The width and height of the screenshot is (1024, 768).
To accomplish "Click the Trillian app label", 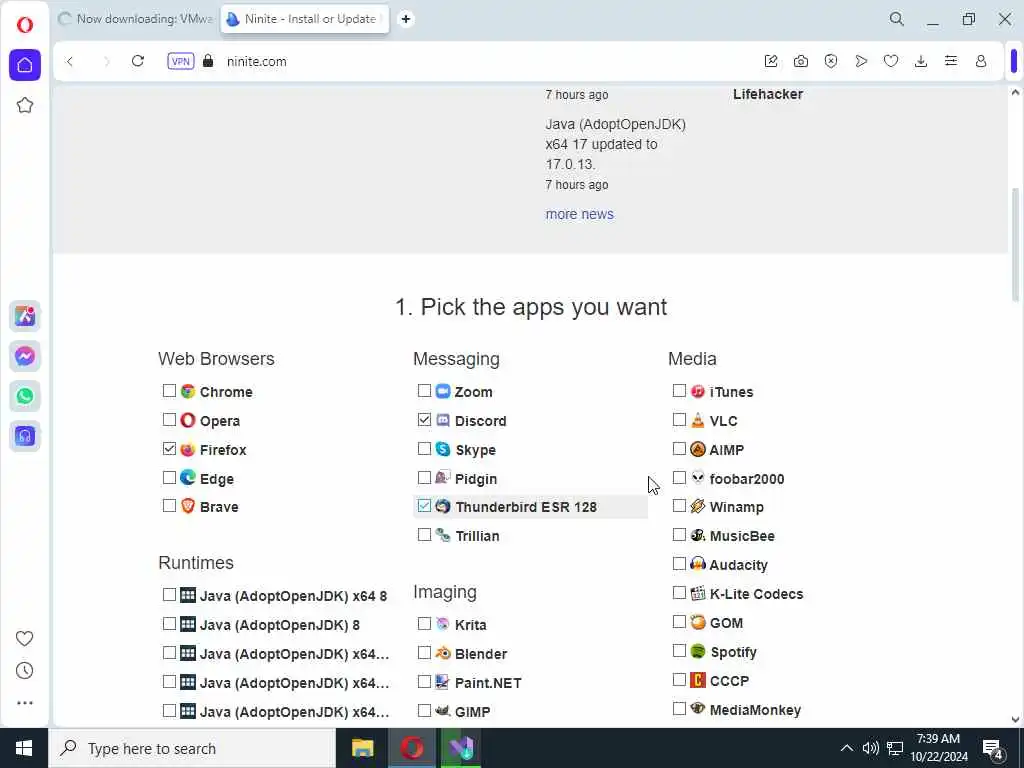I will click(x=477, y=536).
